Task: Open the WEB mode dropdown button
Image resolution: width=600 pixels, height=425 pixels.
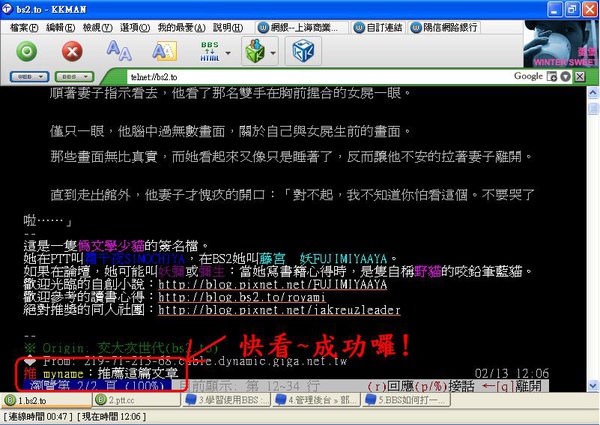Action: click(x=29, y=77)
